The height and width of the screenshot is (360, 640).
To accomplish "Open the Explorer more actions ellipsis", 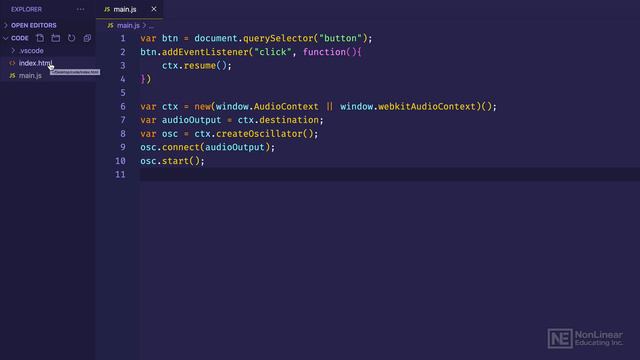I will 80,9.
